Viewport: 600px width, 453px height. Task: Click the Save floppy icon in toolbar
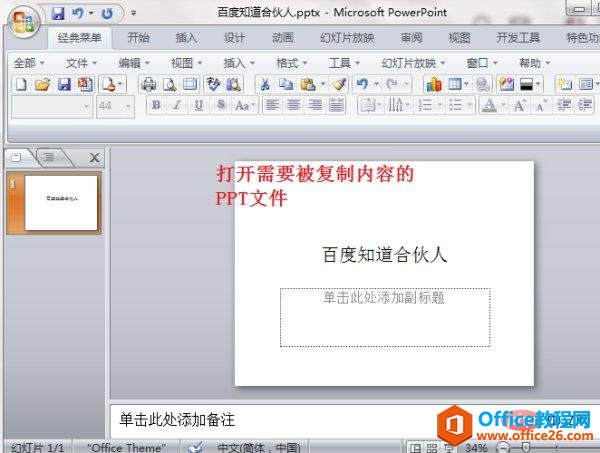[x=64, y=84]
